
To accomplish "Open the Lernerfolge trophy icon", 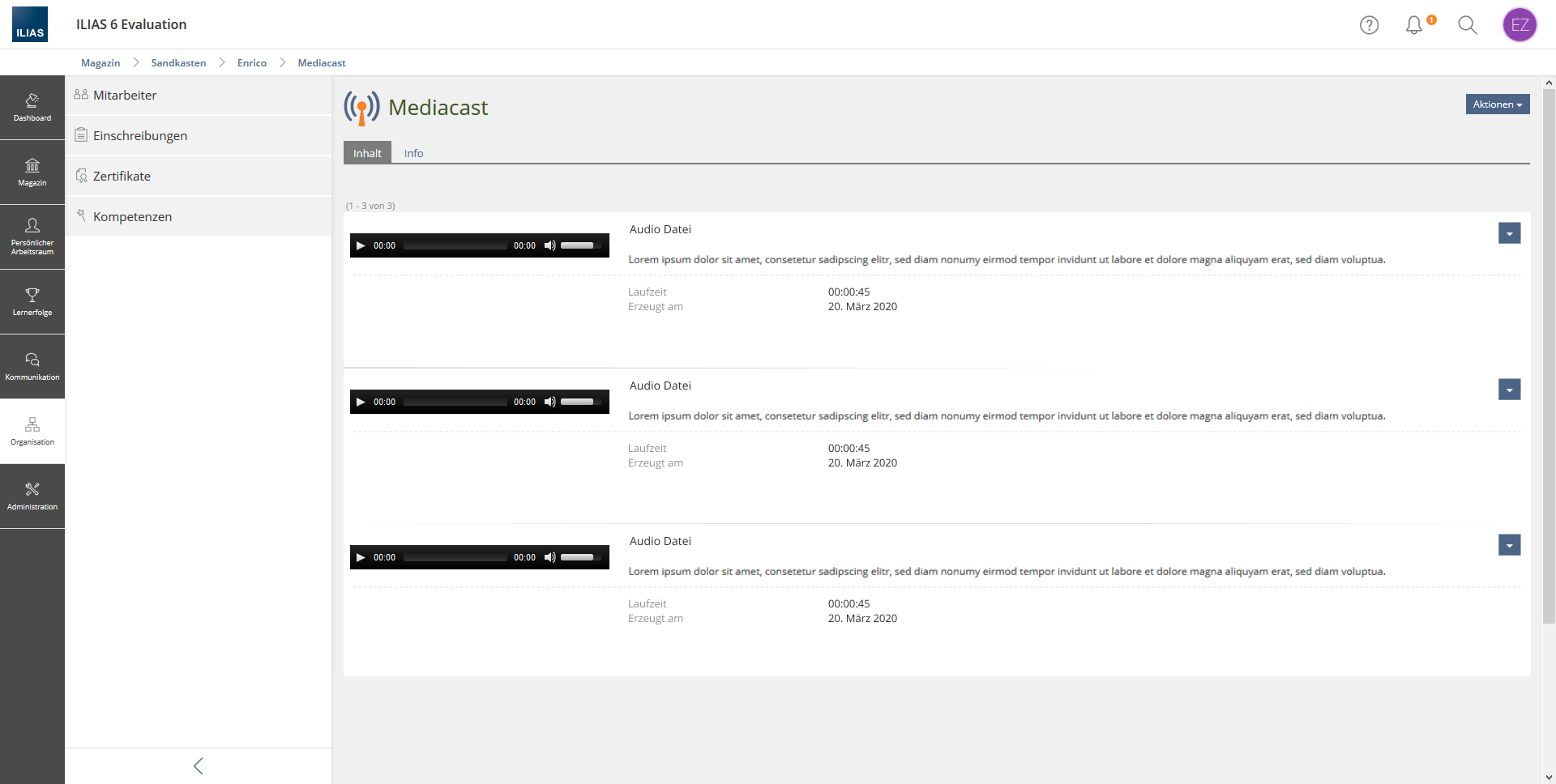I will tap(32, 302).
